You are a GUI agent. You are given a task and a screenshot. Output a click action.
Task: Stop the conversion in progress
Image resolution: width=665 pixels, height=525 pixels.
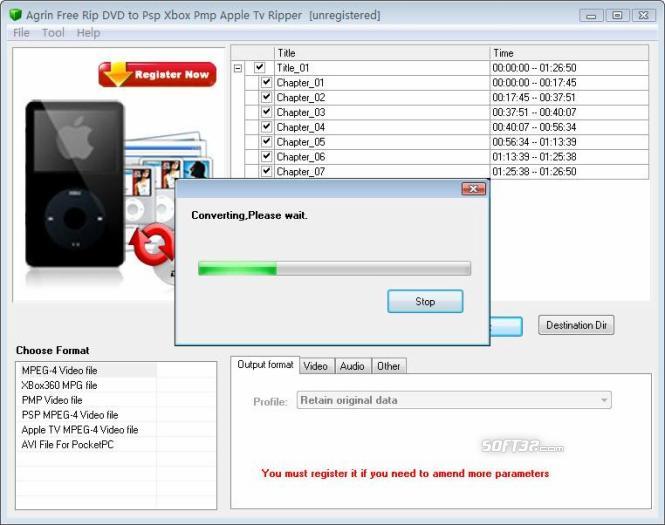pyautogui.click(x=425, y=302)
